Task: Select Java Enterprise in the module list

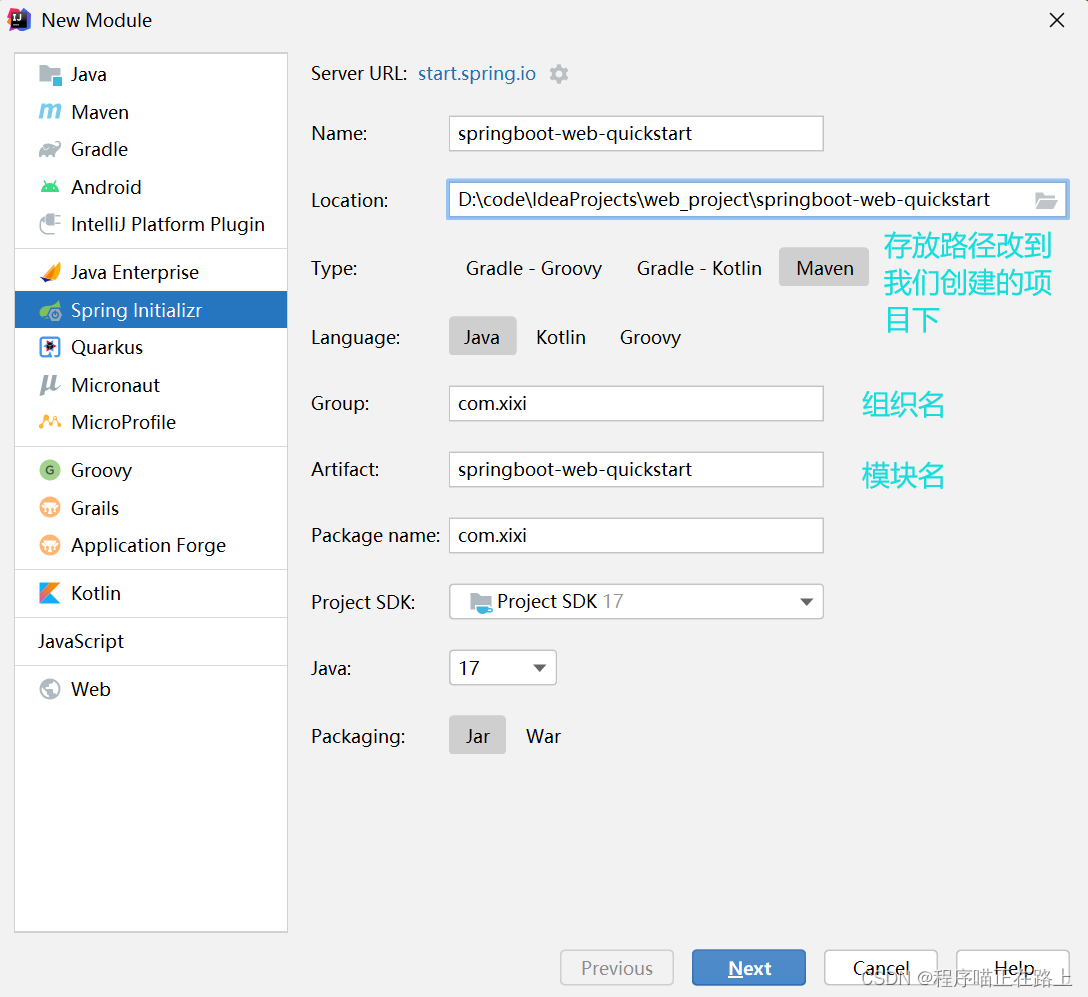Action: [x=134, y=272]
